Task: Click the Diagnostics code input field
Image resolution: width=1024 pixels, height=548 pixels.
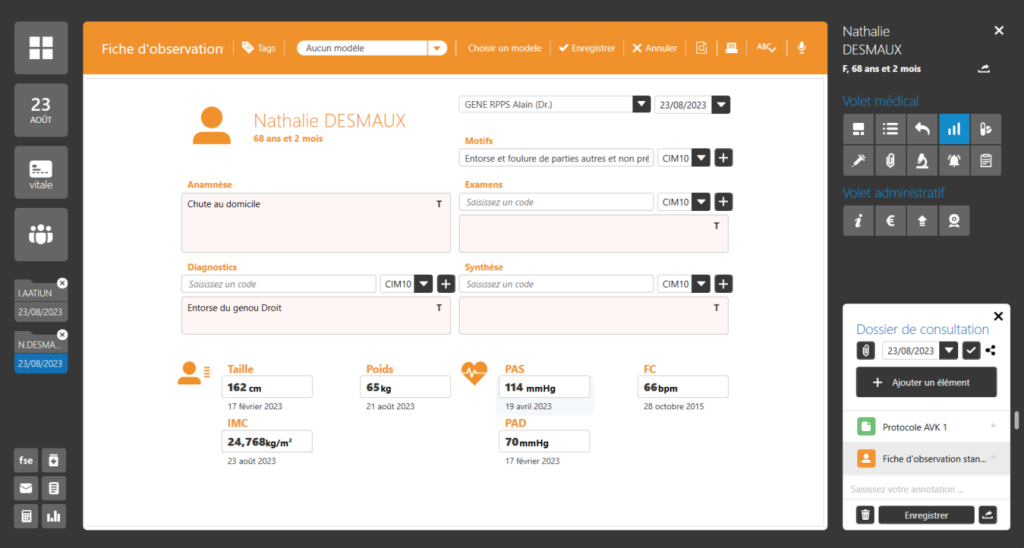Action: (x=280, y=284)
